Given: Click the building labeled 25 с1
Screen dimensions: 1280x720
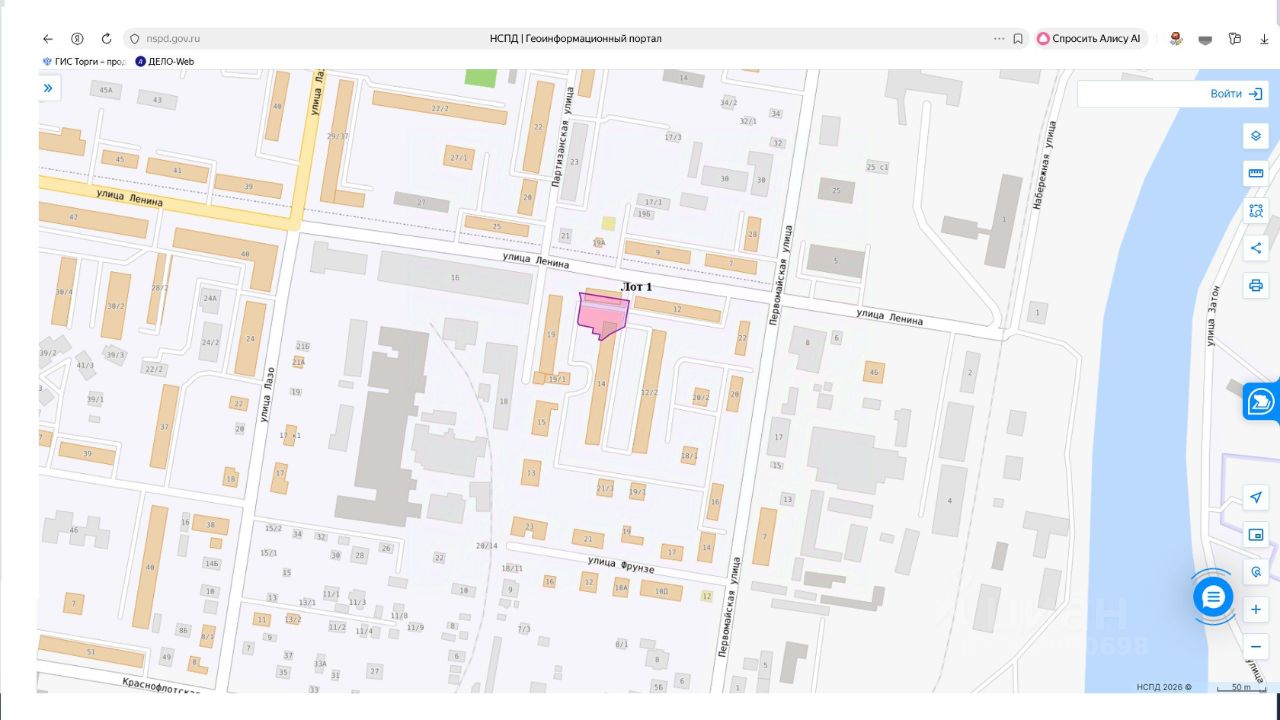Looking at the screenshot, I should [x=877, y=167].
